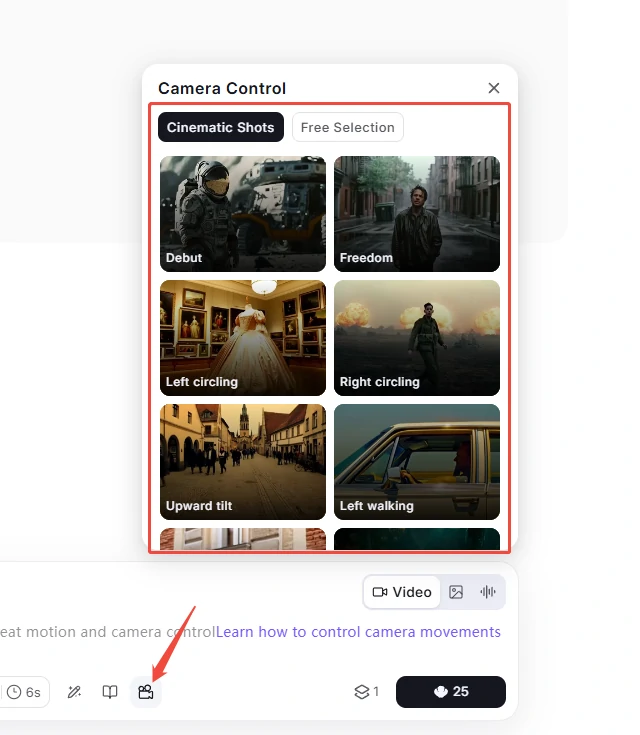The width and height of the screenshot is (640, 735).
Task: Change the generation count layers icon
Action: [366, 692]
